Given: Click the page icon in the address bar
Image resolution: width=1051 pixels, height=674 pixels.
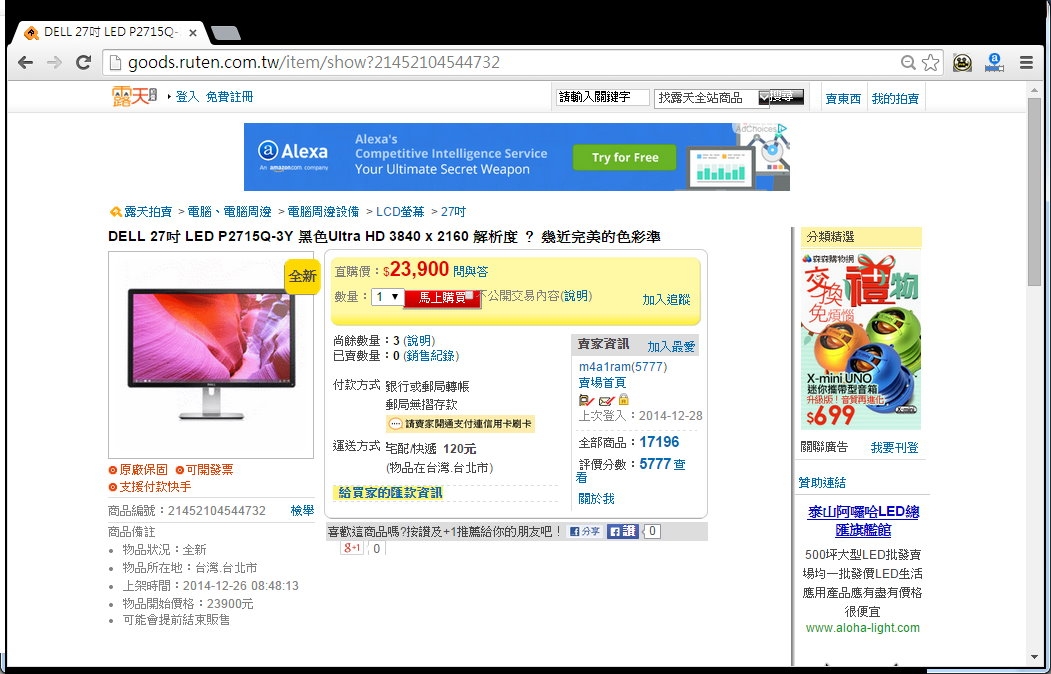Looking at the screenshot, I should (x=115, y=63).
